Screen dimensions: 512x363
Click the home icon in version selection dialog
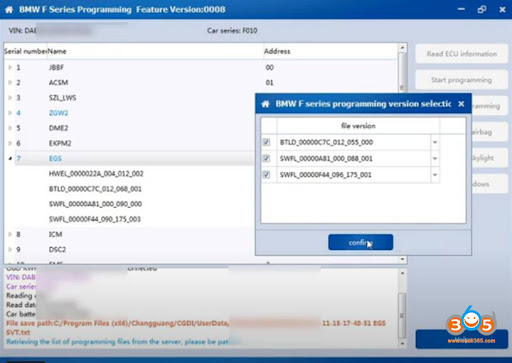point(265,104)
